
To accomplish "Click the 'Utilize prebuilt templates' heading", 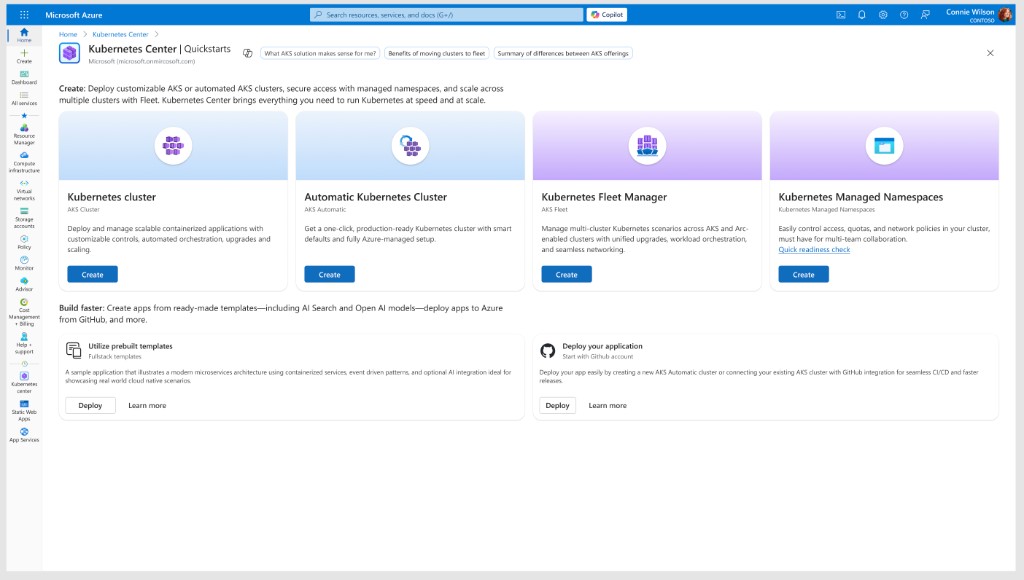I will click(131, 346).
